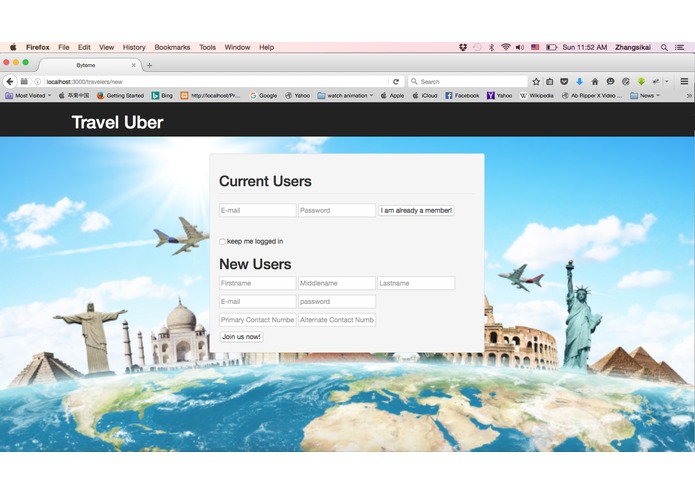Open the US flag input source menu
695x494 pixels.
(x=535, y=47)
